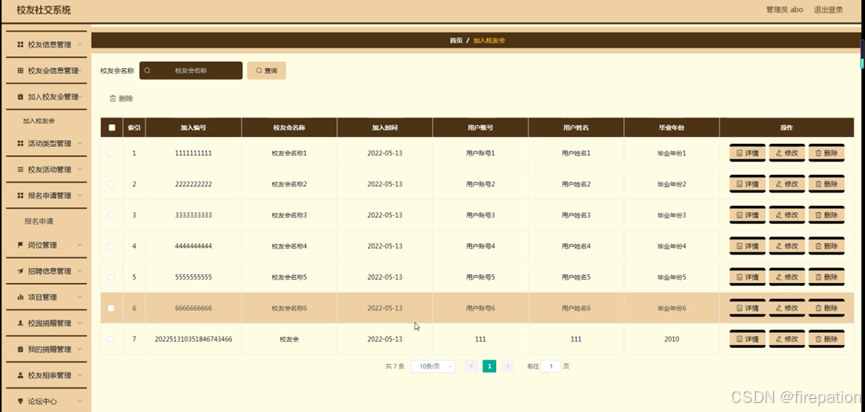Viewport: 865px width, 412px height.
Task: Expand the 活动类型管理 menu chevron
Action: (80, 143)
